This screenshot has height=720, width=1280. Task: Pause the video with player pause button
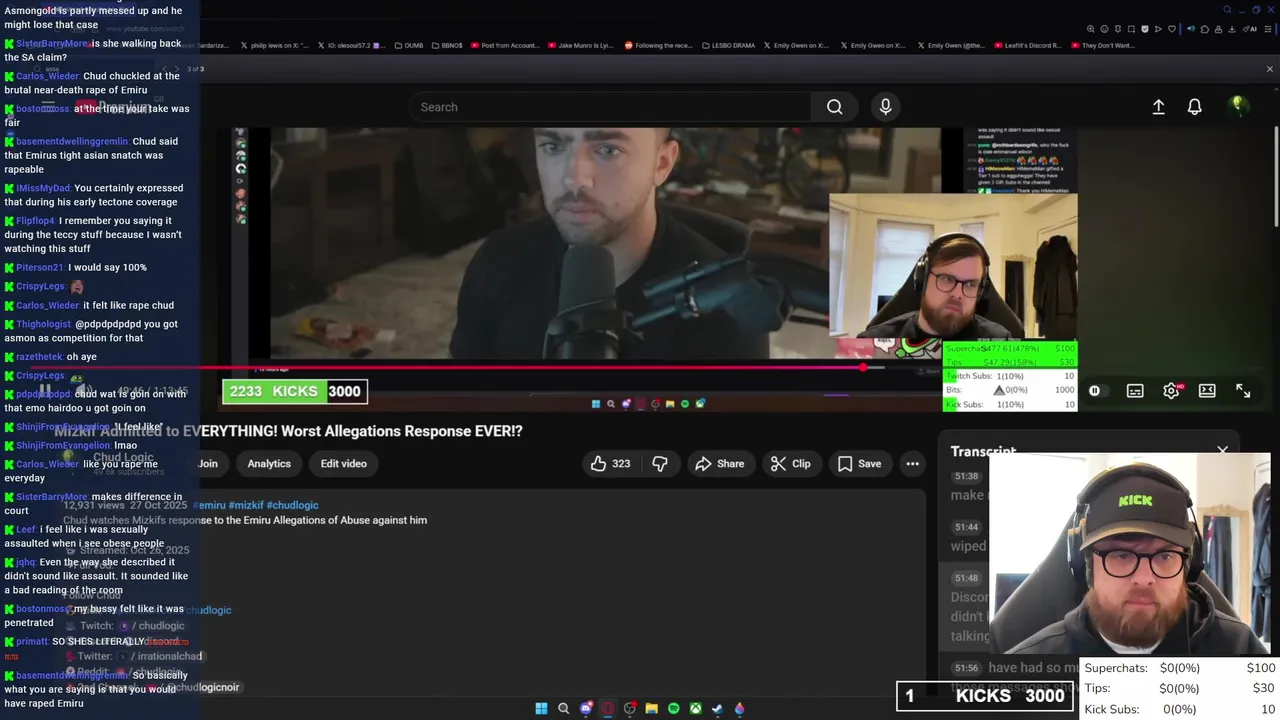coord(45,391)
